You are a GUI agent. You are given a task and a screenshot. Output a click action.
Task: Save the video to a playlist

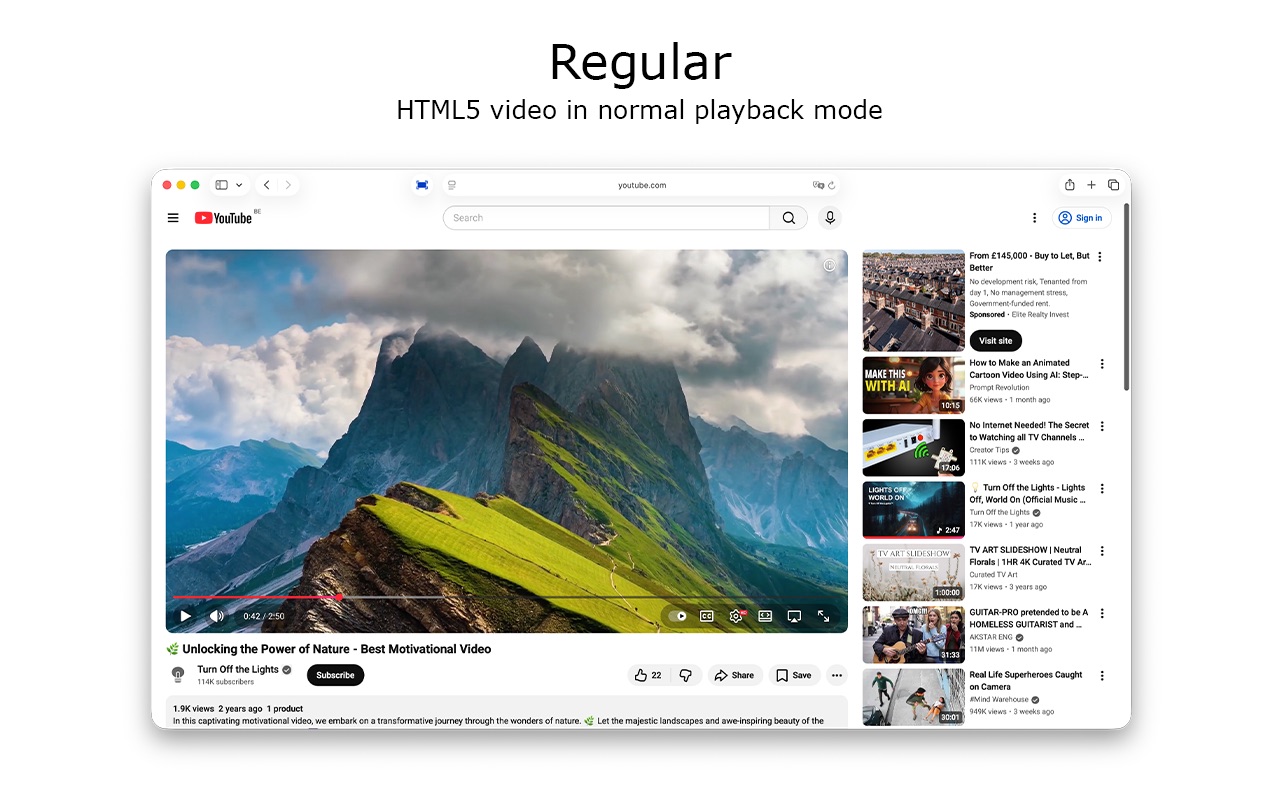pos(794,675)
